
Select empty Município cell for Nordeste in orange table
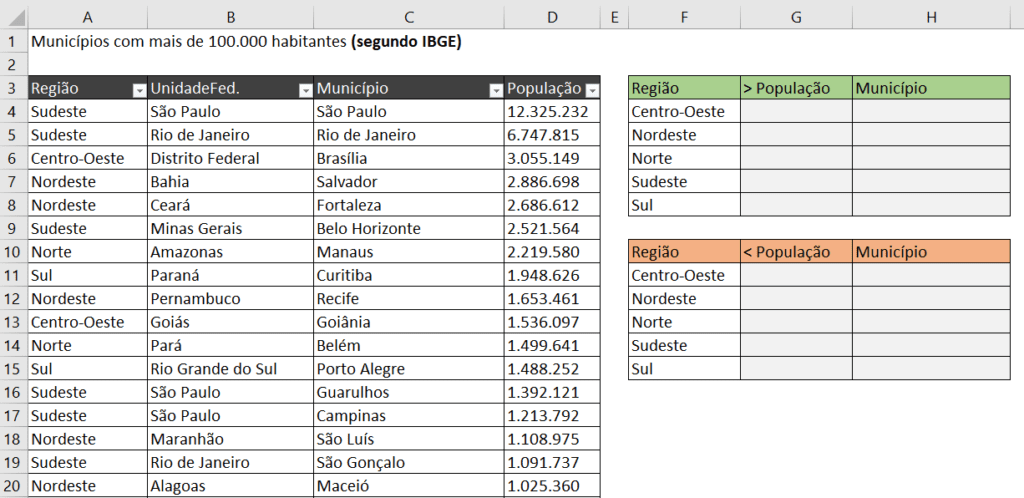[931, 299]
